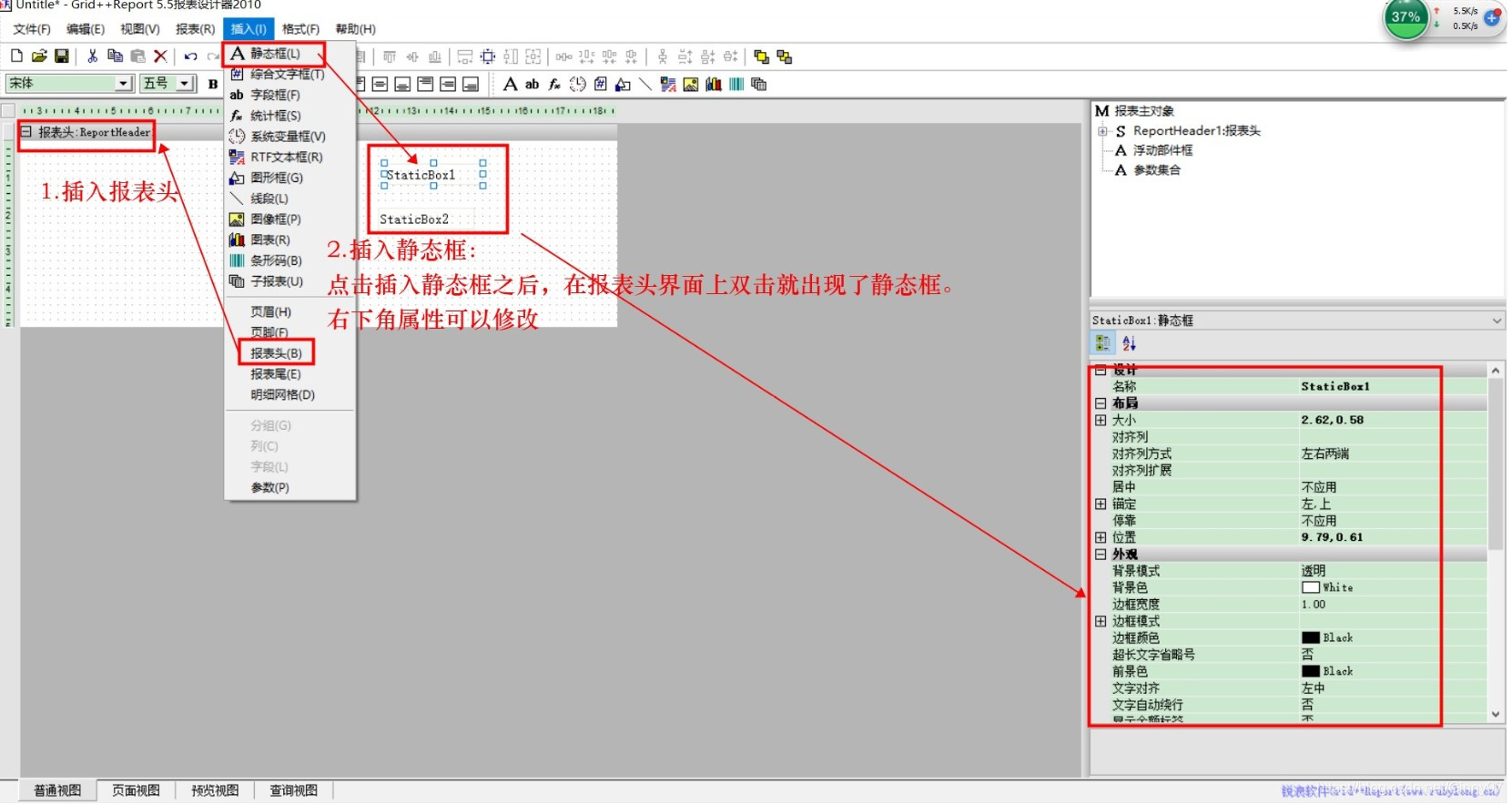The image size is (1512, 805).
Task: Collapse the 外观 property group
Action: click(x=1101, y=555)
